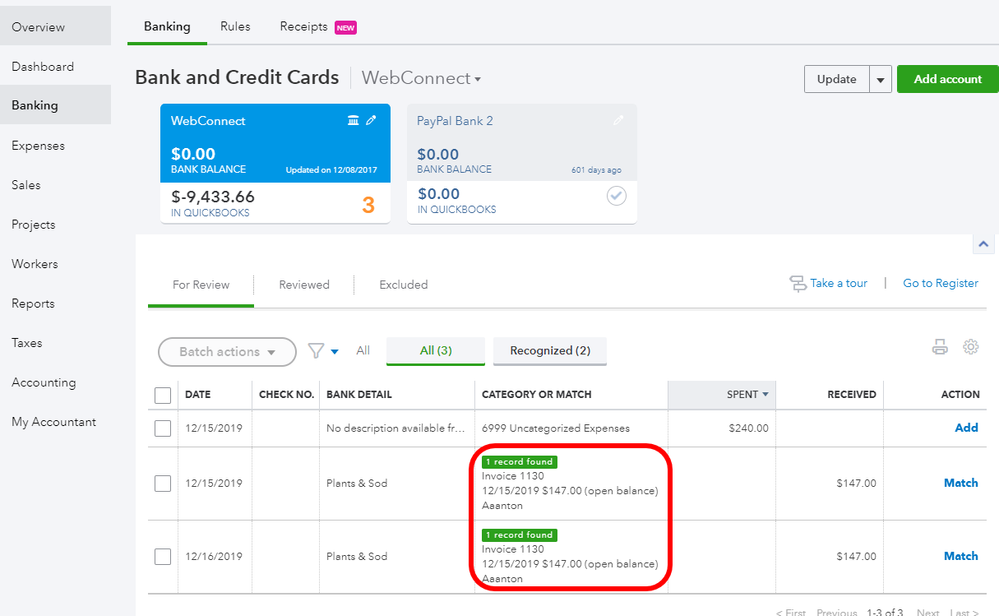Open table settings gear icon

click(970, 347)
